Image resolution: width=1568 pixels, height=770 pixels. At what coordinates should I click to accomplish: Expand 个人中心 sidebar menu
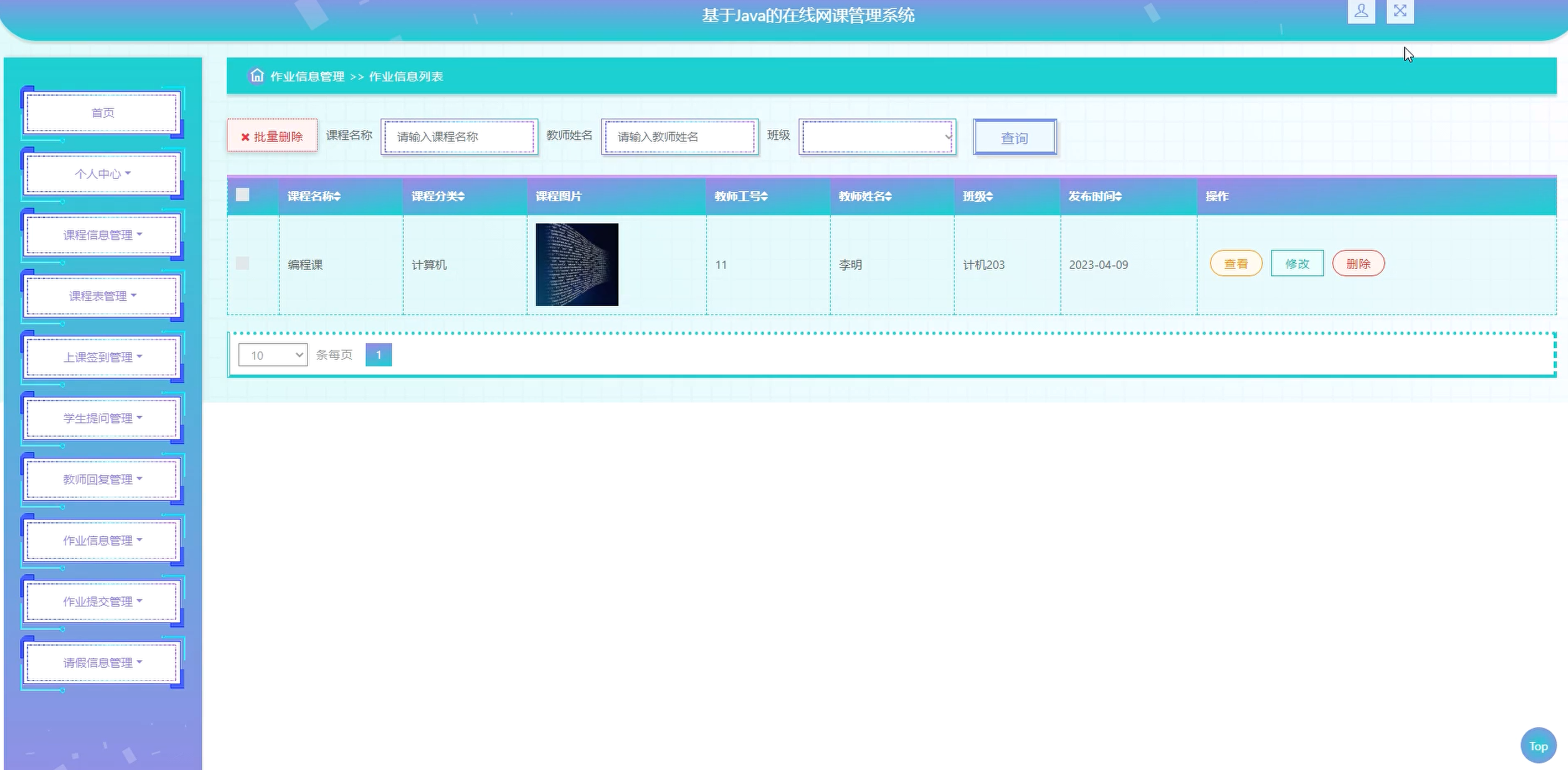click(102, 174)
